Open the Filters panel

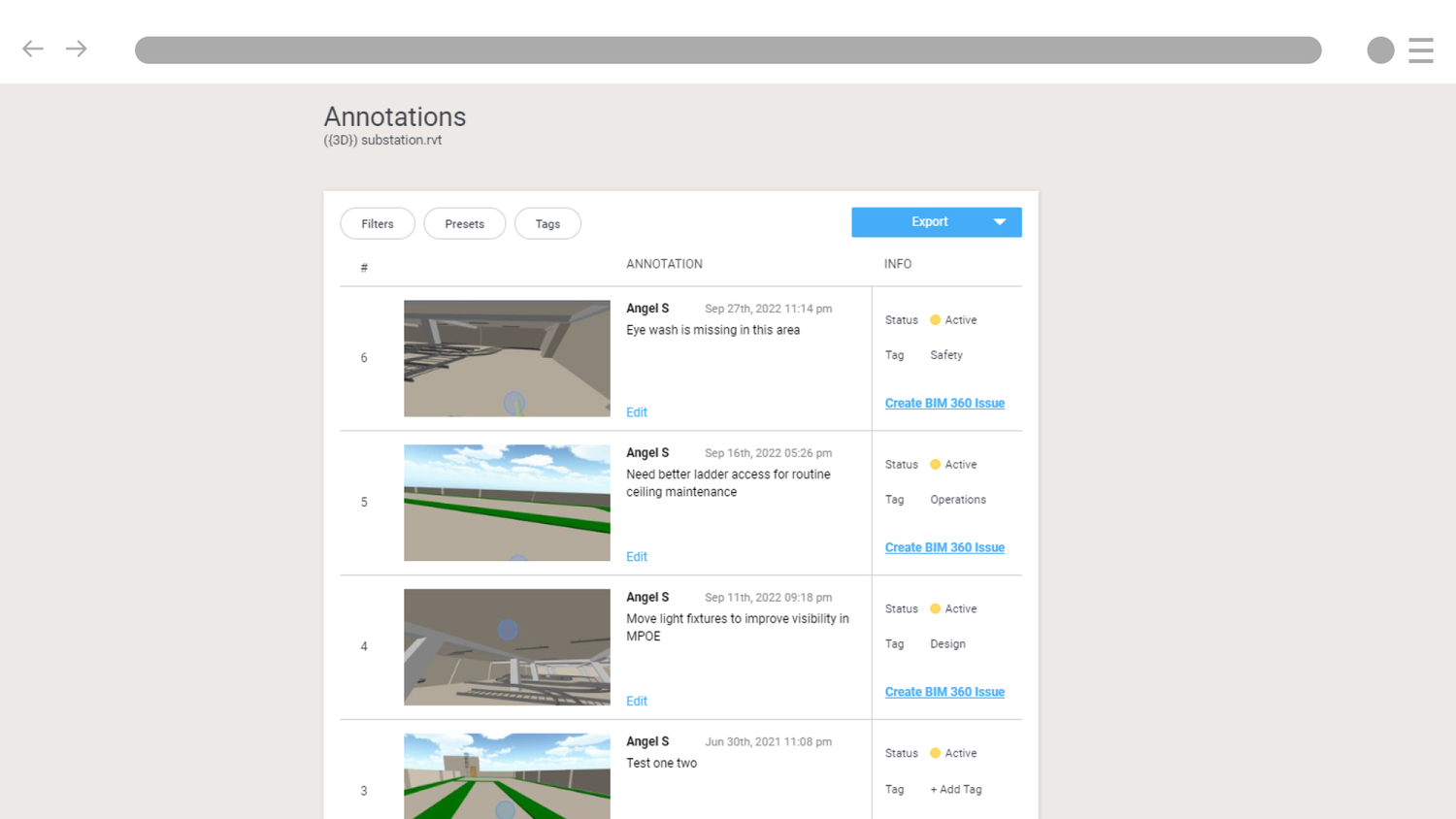point(378,223)
